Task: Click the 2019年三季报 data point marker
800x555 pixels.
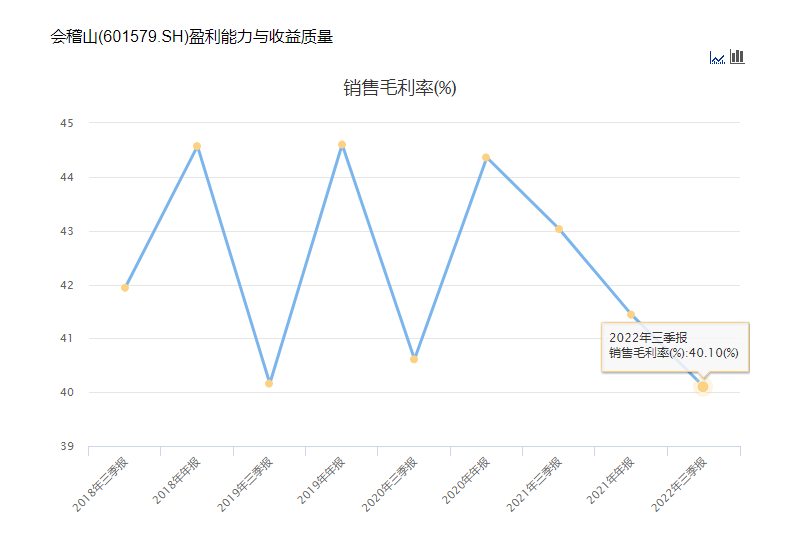Action: point(269,383)
